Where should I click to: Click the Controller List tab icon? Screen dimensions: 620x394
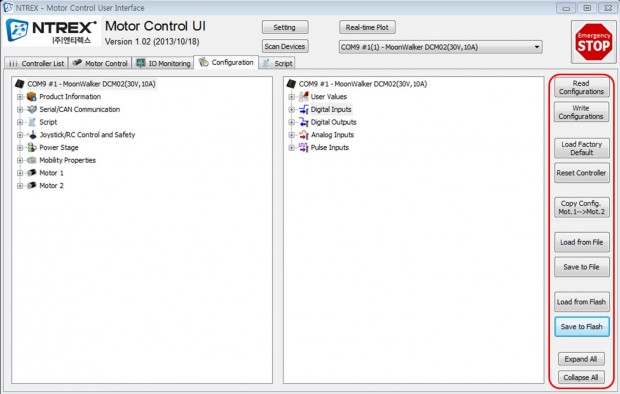pyautogui.click(x=13, y=63)
